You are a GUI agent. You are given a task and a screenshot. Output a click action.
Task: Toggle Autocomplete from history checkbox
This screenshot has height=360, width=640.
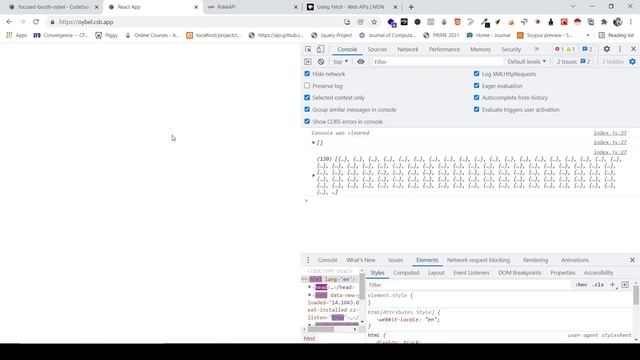click(x=476, y=98)
